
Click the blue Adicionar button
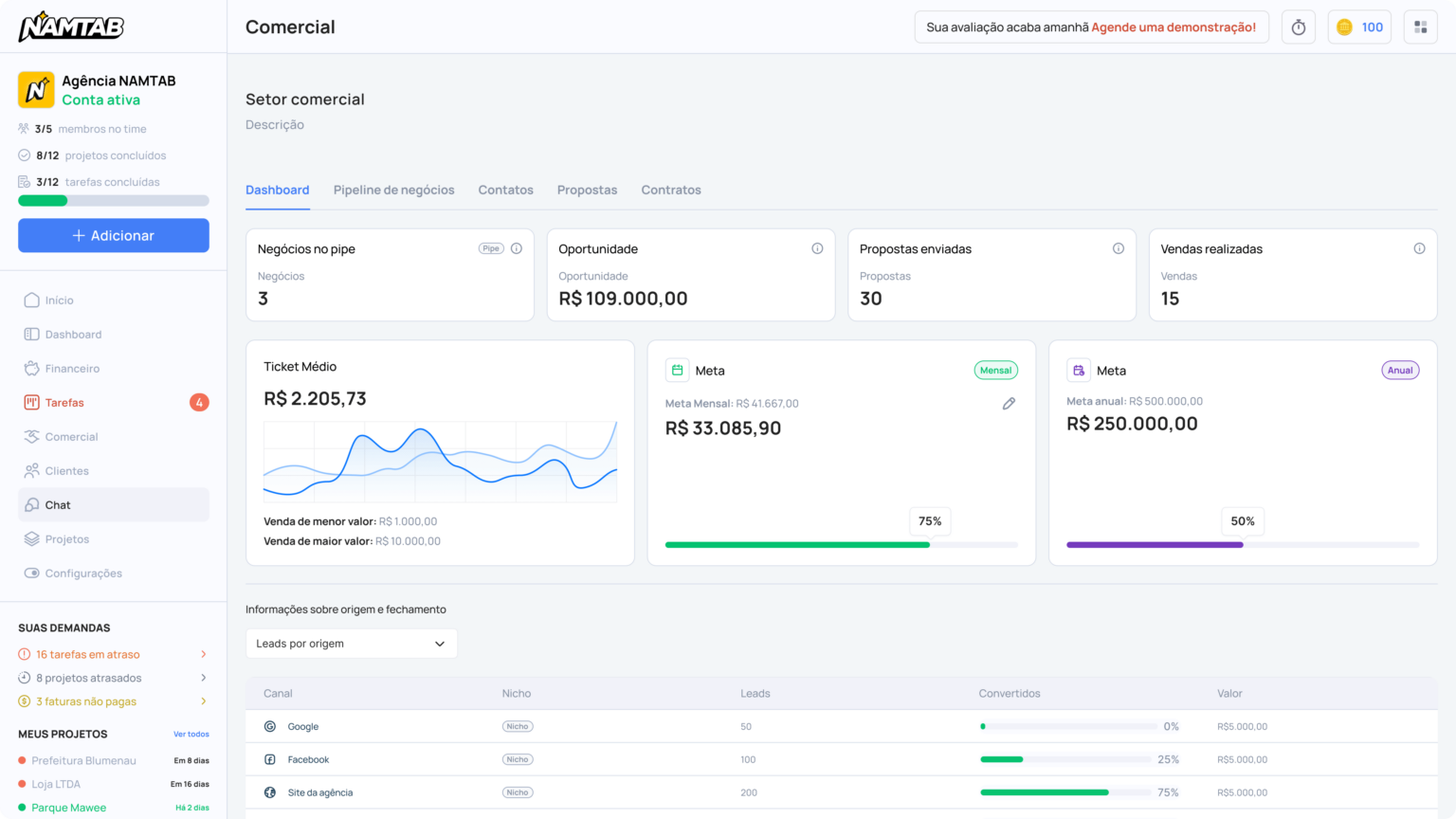coord(113,235)
